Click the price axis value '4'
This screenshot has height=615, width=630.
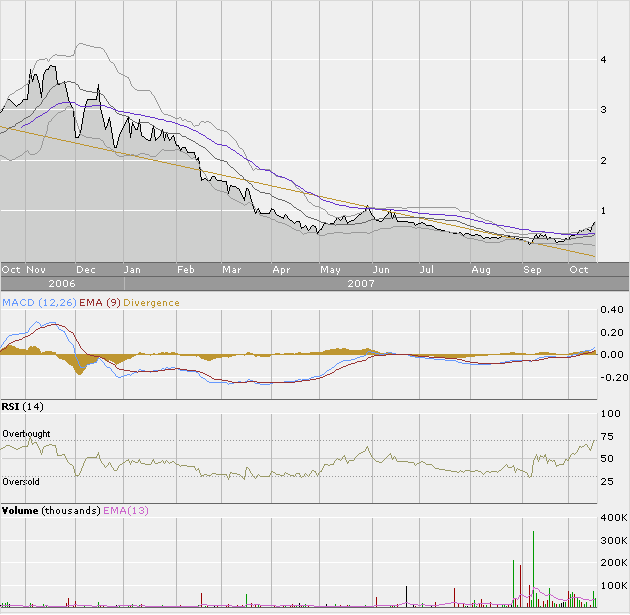pyautogui.click(x=603, y=59)
